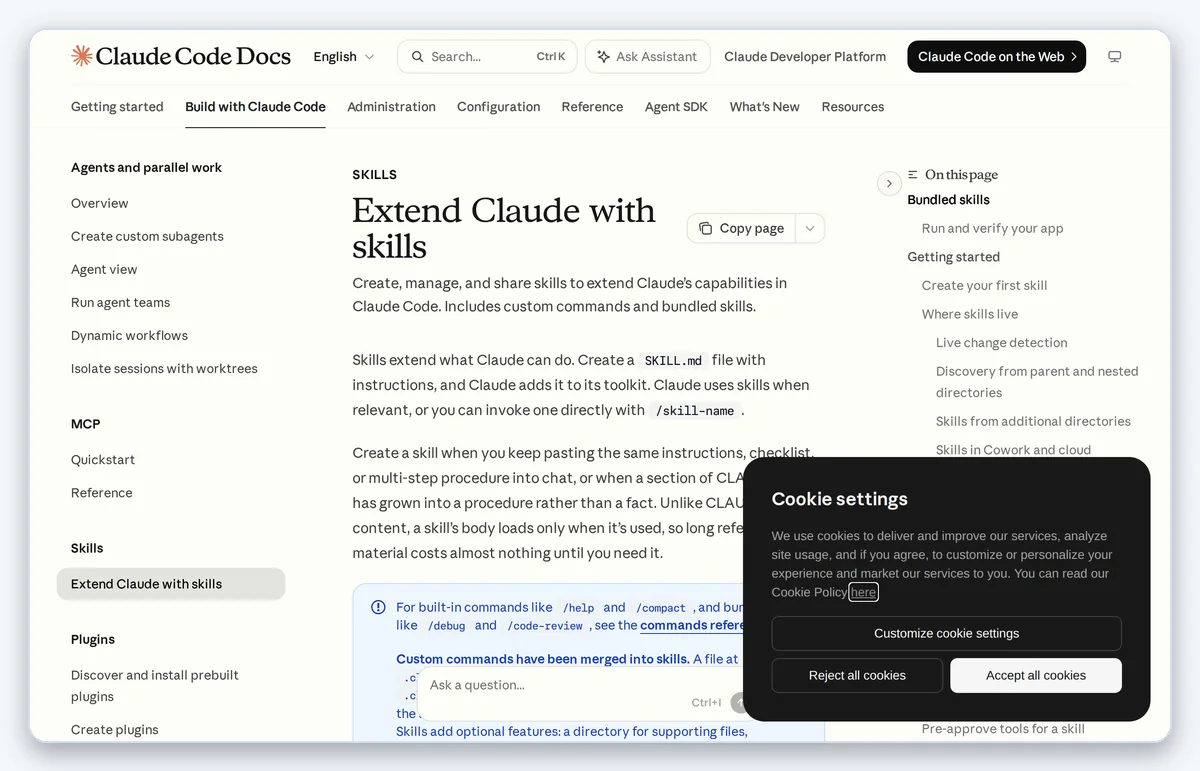Open the Copy page options chevron
The height and width of the screenshot is (771, 1200).
tap(810, 228)
